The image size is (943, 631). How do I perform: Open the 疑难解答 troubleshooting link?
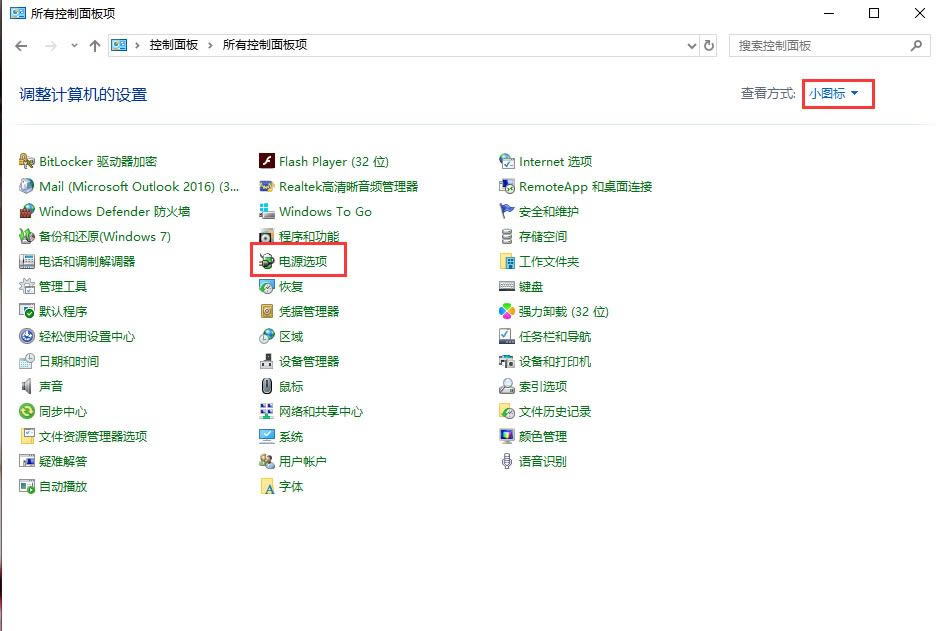[63, 461]
